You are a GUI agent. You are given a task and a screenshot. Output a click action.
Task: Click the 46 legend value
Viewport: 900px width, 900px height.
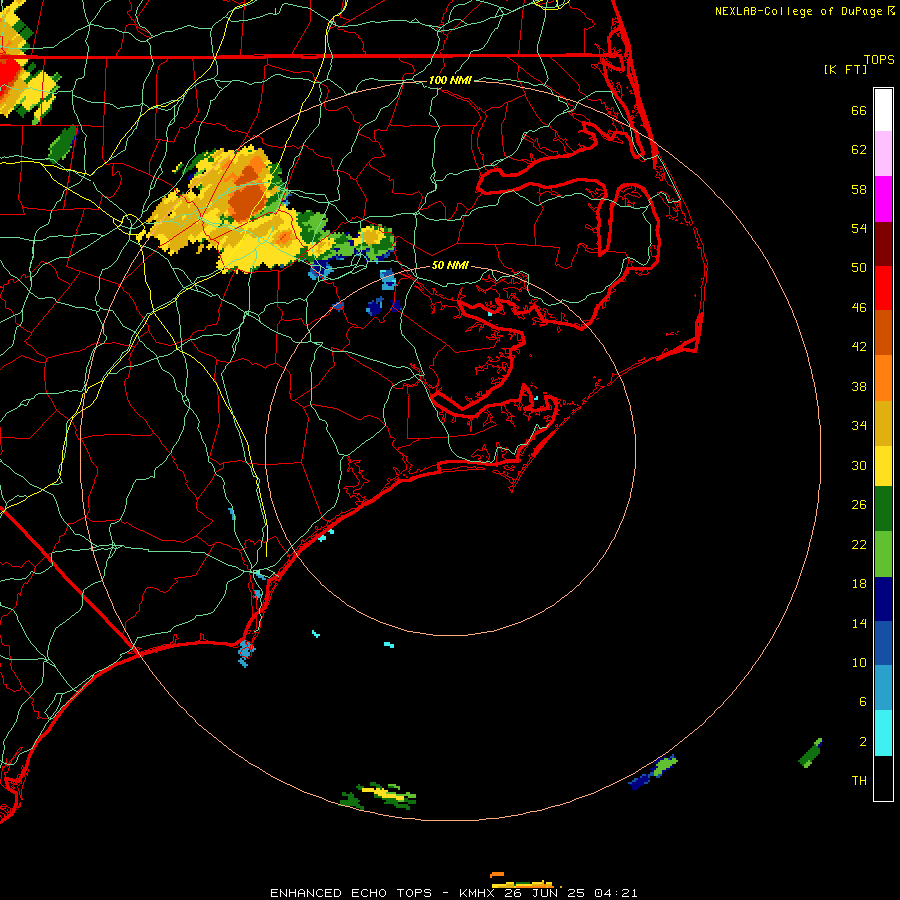(859, 308)
